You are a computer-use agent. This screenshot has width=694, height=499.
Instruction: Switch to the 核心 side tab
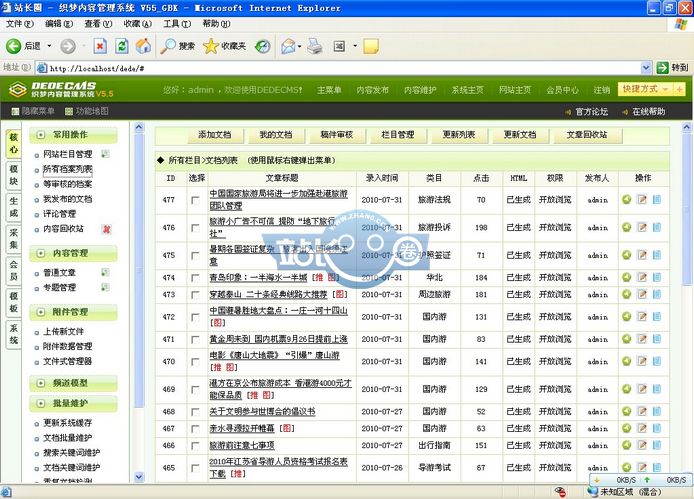click(x=14, y=143)
